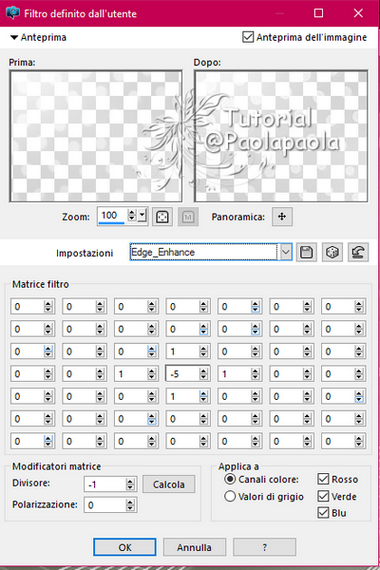Select the Valori di grigio radio button
Image resolution: width=380 pixels, height=570 pixels.
point(230,496)
